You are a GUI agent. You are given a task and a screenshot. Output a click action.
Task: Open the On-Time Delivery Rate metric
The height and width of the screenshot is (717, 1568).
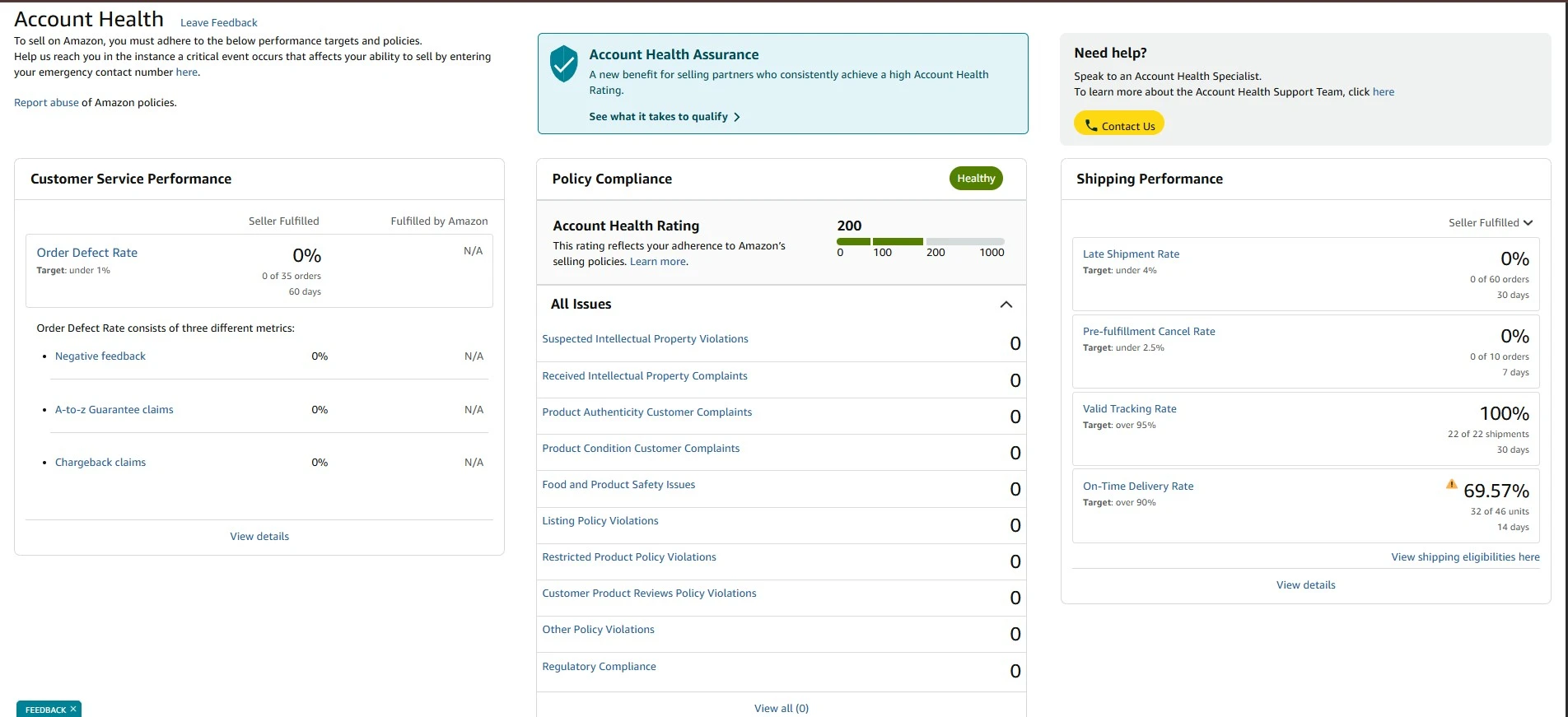point(1138,487)
